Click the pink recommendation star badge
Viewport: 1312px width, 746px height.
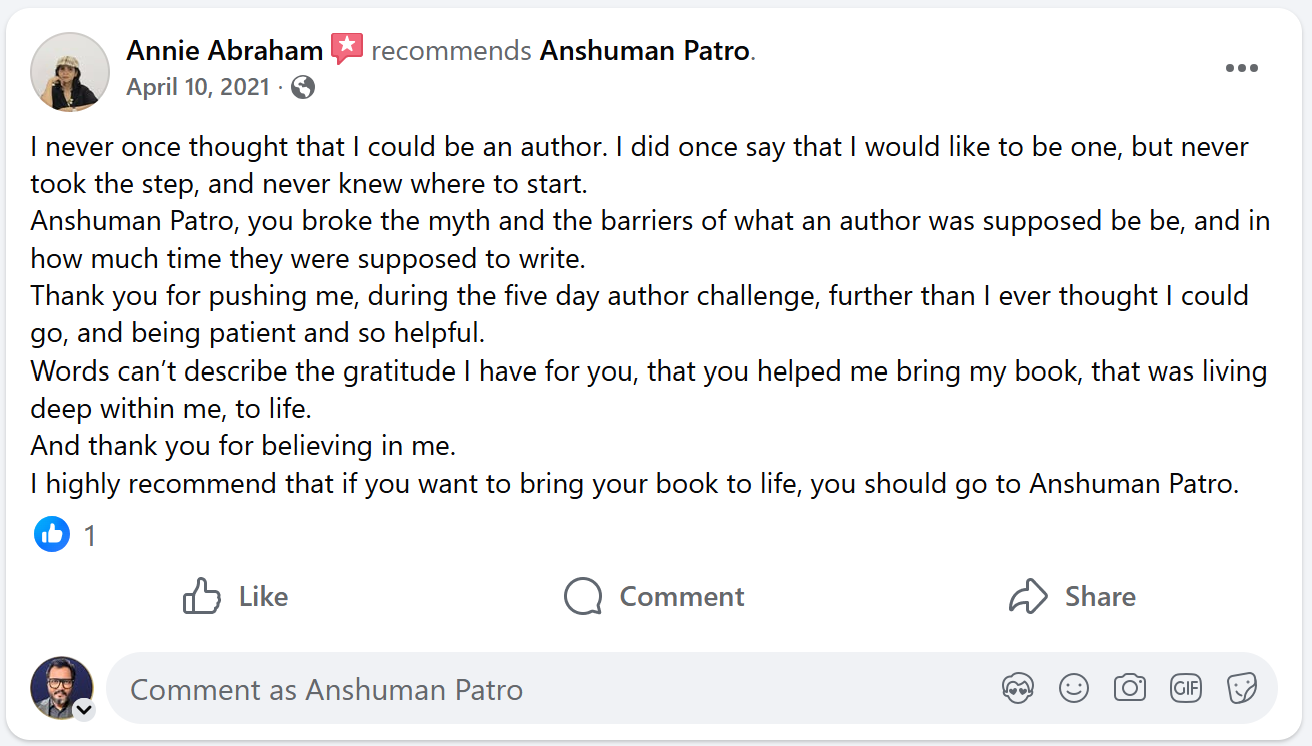point(346,48)
